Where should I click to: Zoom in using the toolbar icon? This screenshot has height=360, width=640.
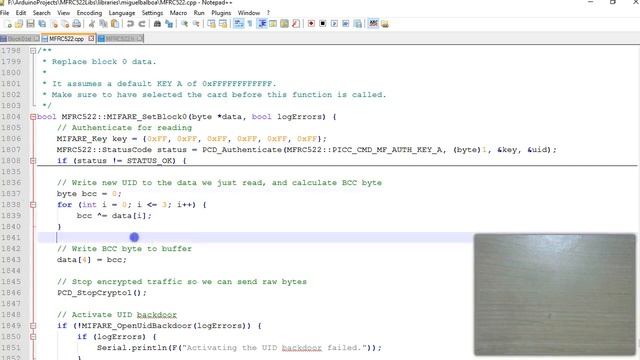click(184, 24)
